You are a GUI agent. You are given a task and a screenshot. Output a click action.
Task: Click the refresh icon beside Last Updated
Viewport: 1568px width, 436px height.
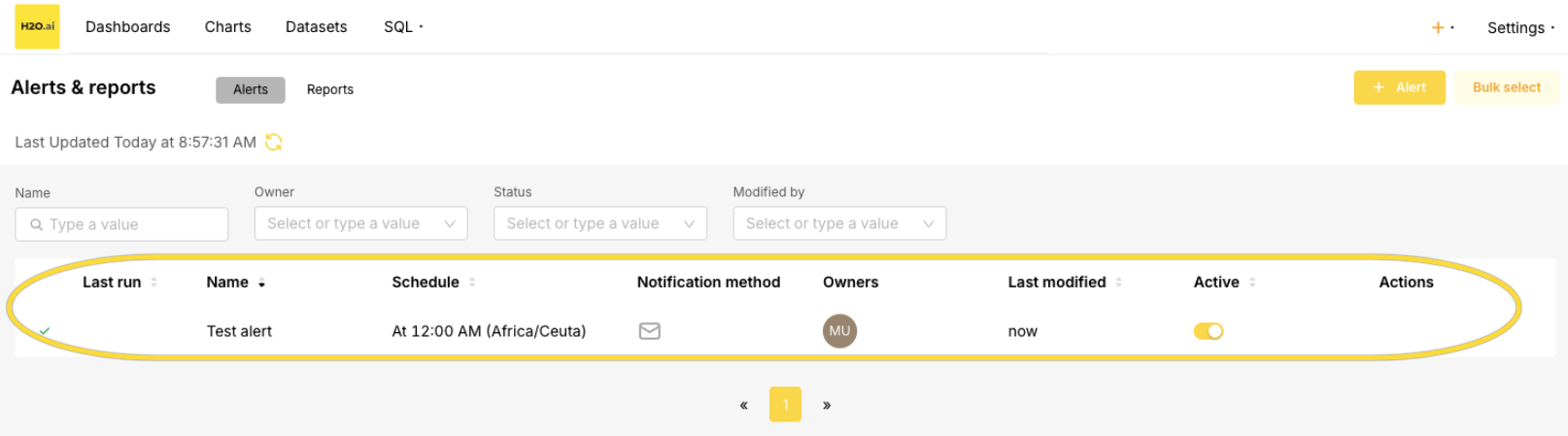coord(274,143)
